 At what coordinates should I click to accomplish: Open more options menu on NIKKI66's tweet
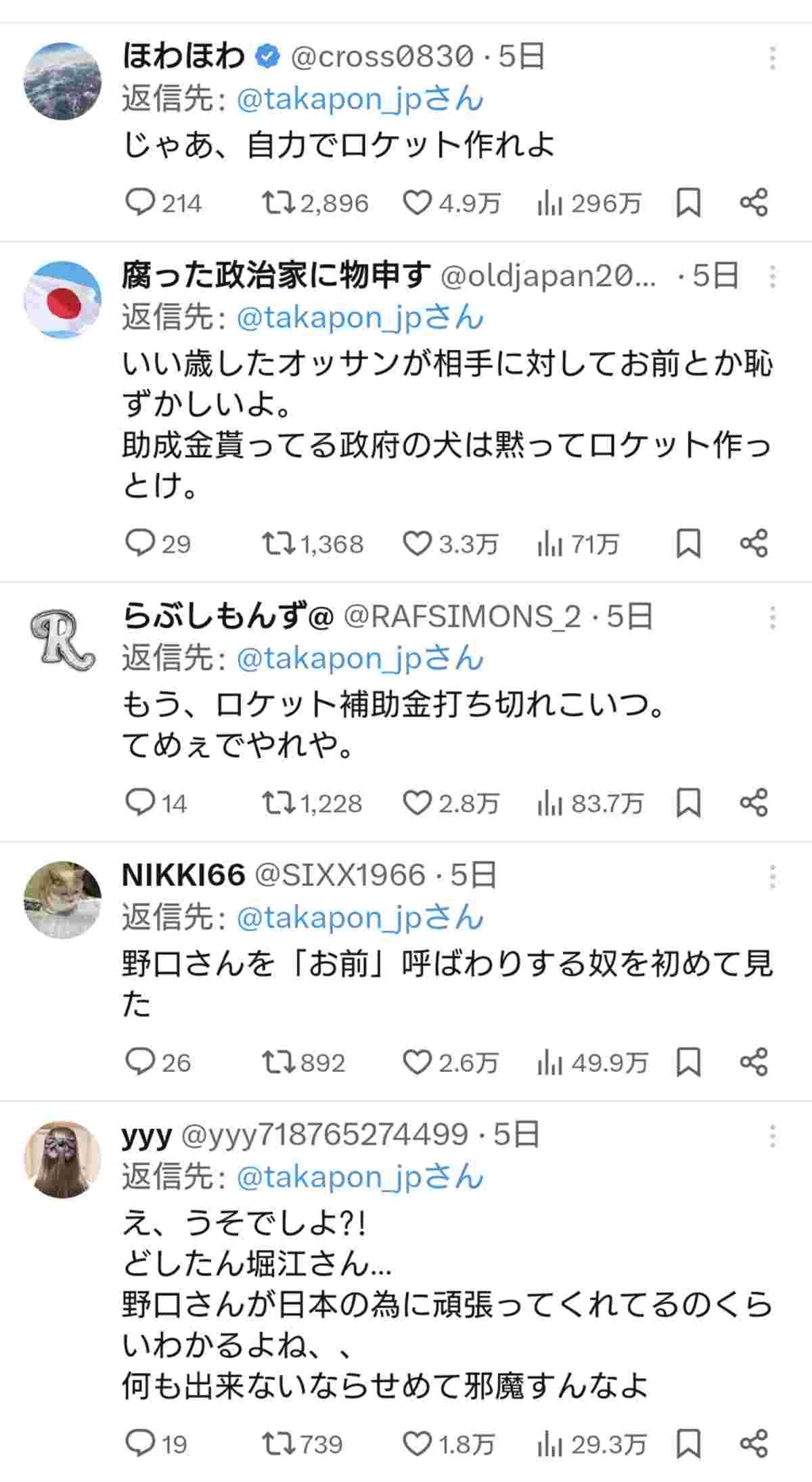pyautogui.click(x=772, y=876)
